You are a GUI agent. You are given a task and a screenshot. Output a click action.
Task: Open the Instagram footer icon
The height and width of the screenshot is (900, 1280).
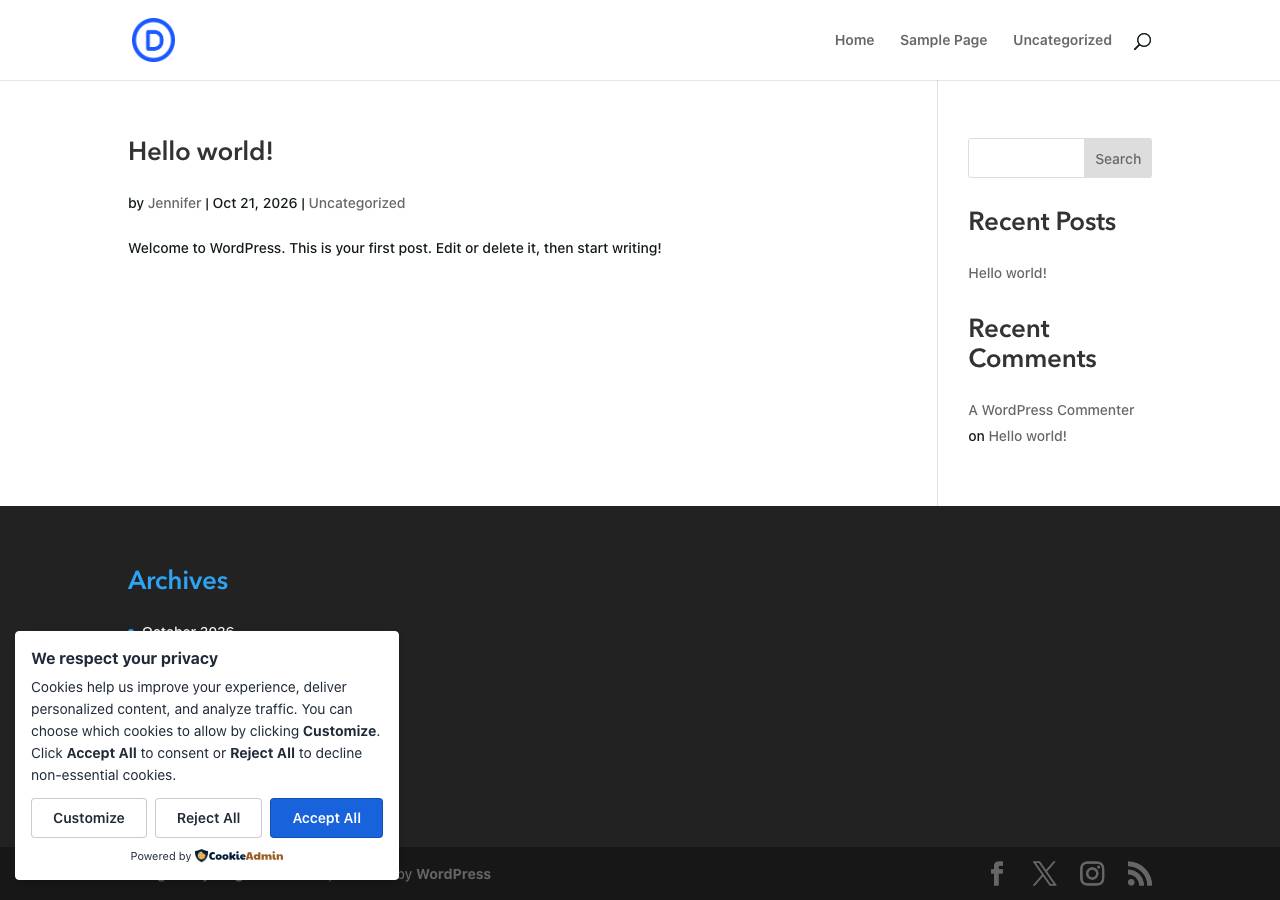(1092, 874)
